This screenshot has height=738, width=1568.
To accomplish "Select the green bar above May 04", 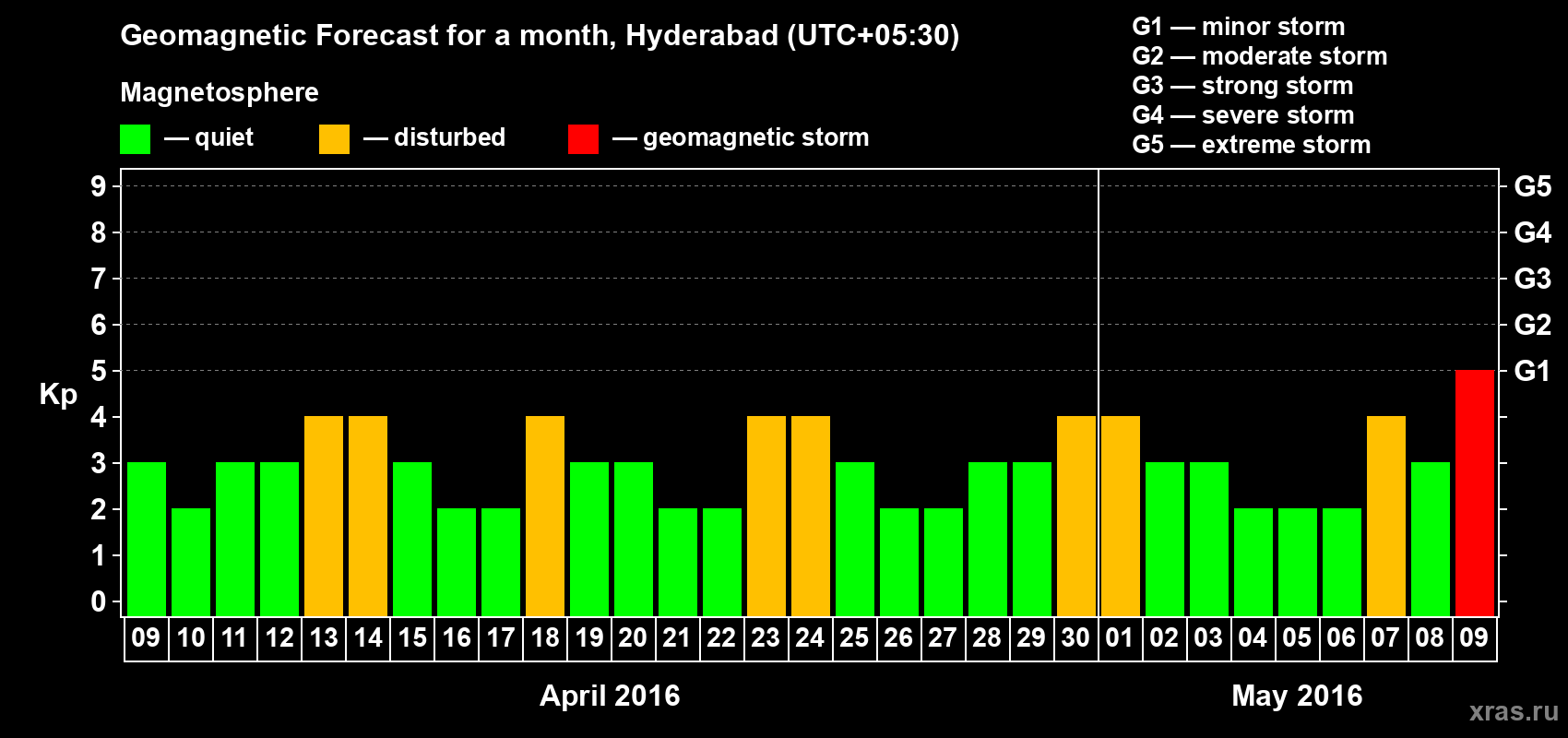I will (1253, 562).
